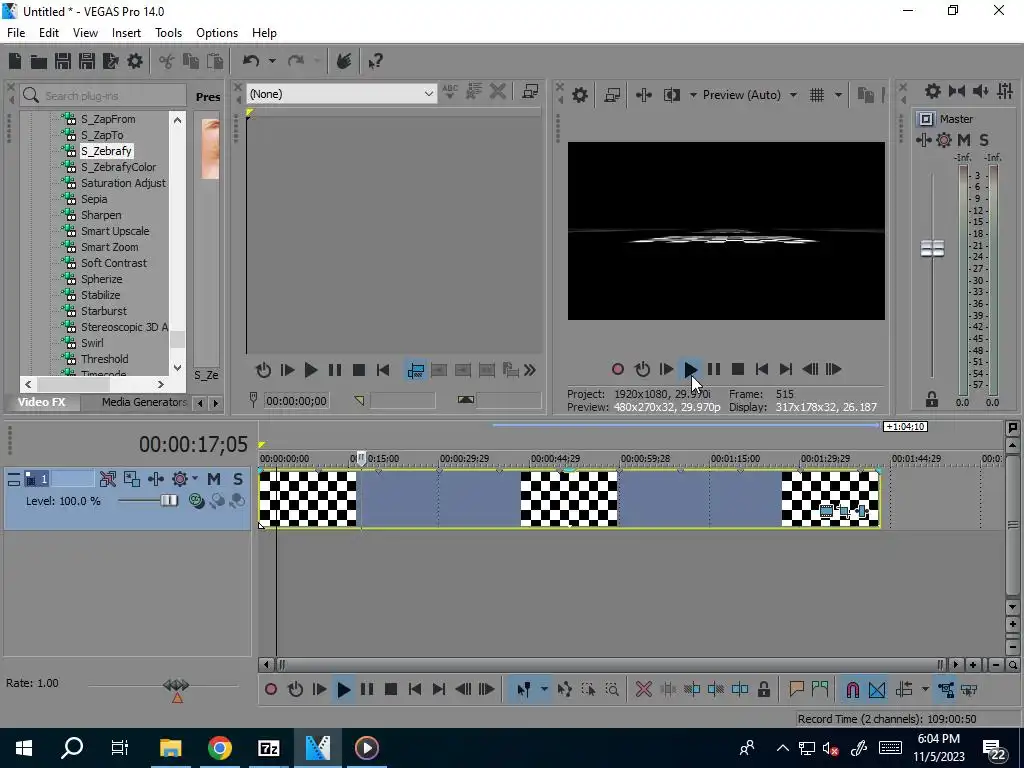Open project Properties gear in main toolbar

pos(135,61)
